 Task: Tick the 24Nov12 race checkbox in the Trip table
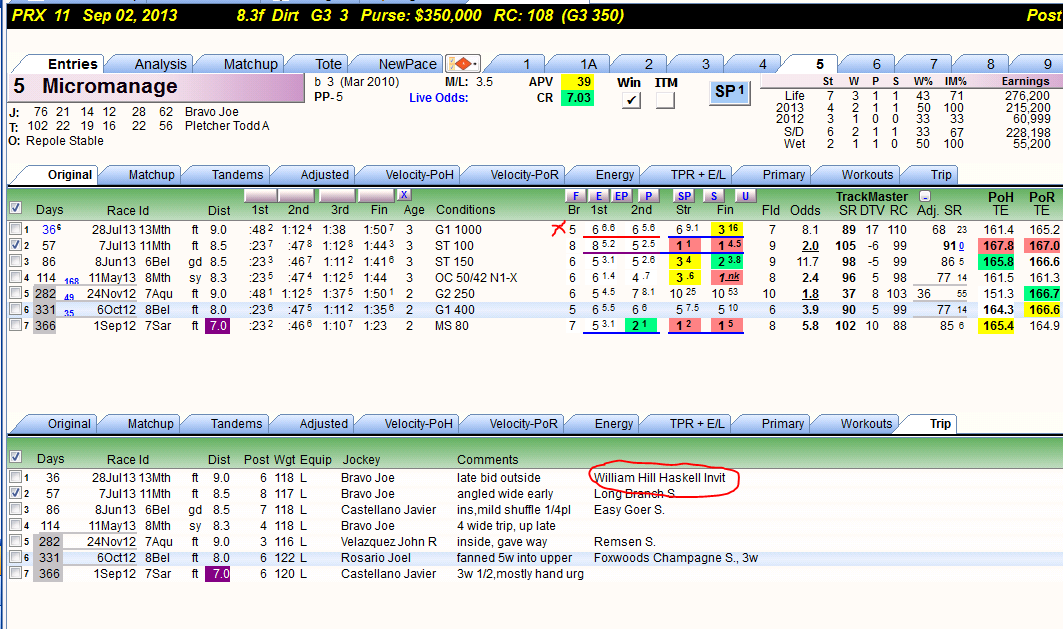(16, 542)
